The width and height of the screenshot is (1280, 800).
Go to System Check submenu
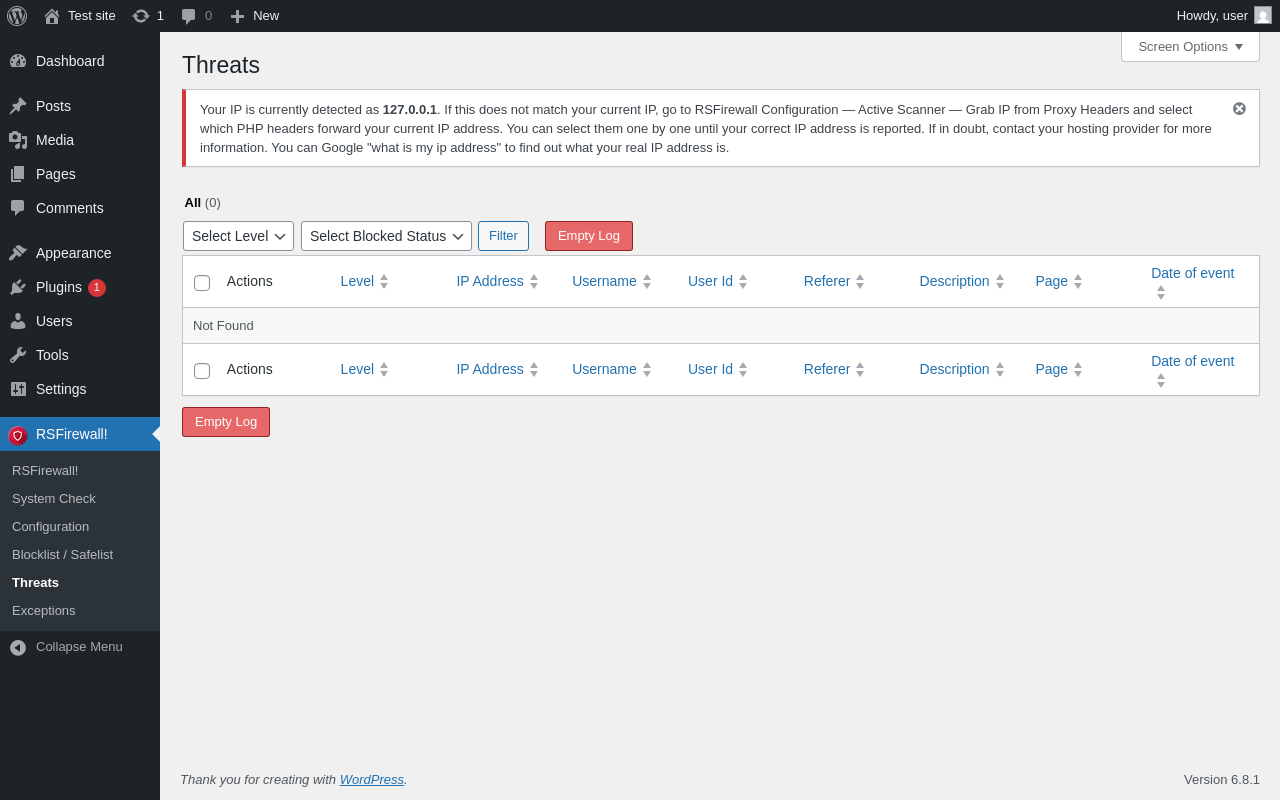pos(54,498)
